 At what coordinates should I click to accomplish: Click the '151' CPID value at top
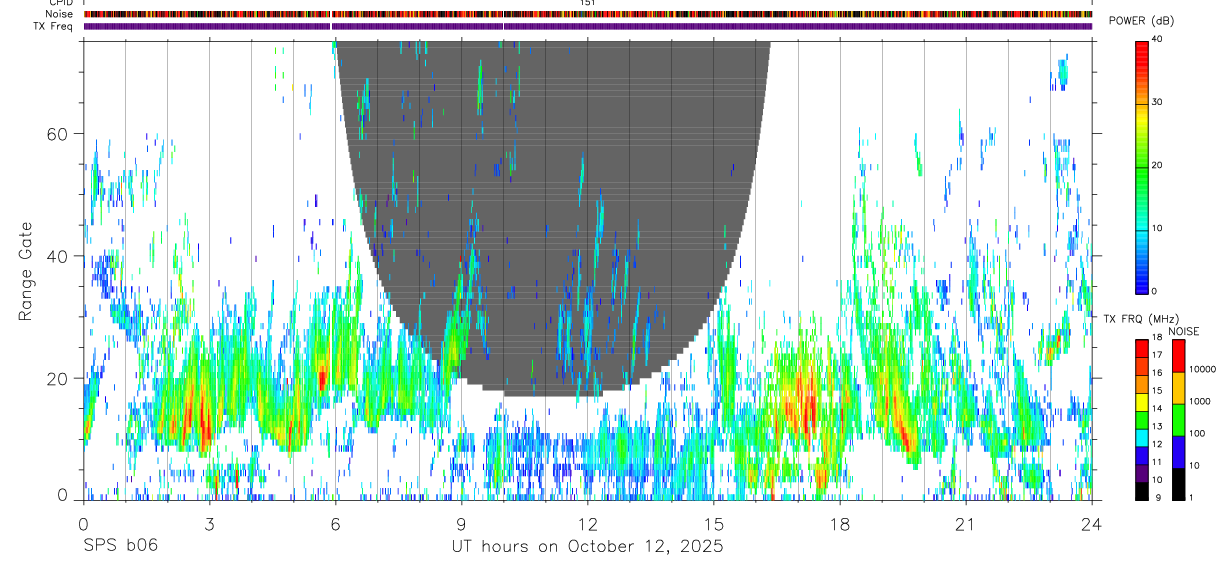click(588, 3)
